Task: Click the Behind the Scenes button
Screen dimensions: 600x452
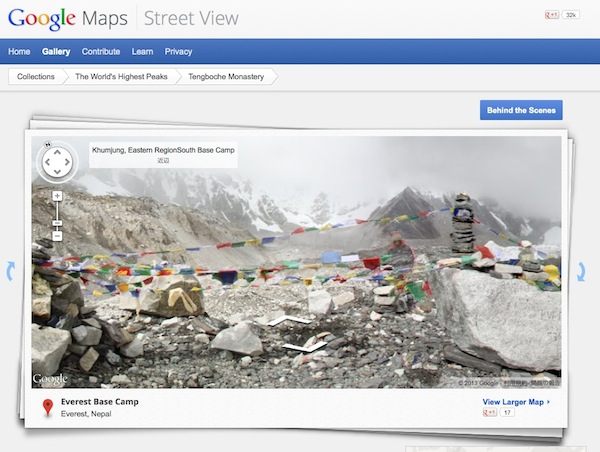Action: tap(521, 110)
